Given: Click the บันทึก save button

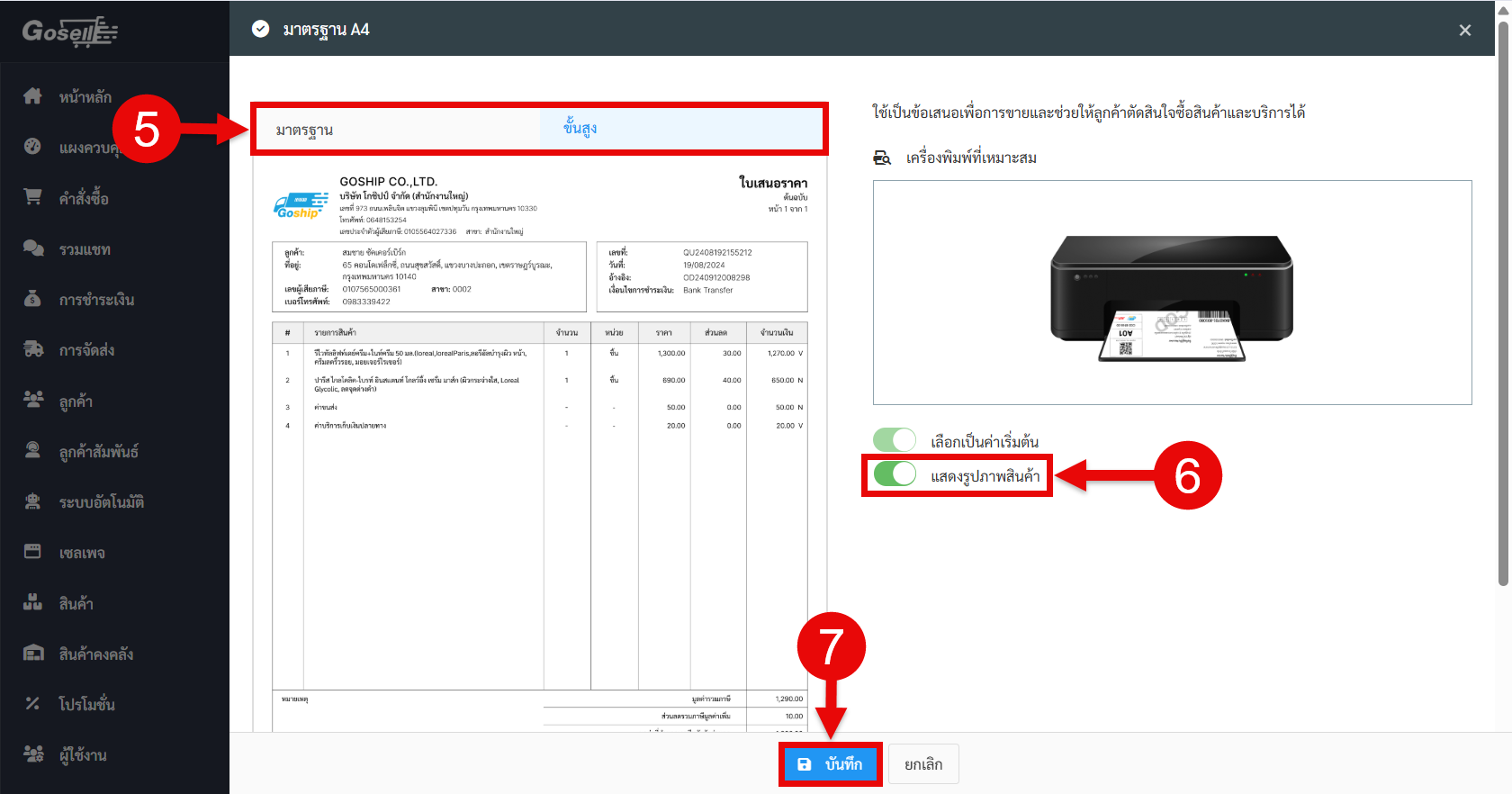Looking at the screenshot, I should coord(830,764).
